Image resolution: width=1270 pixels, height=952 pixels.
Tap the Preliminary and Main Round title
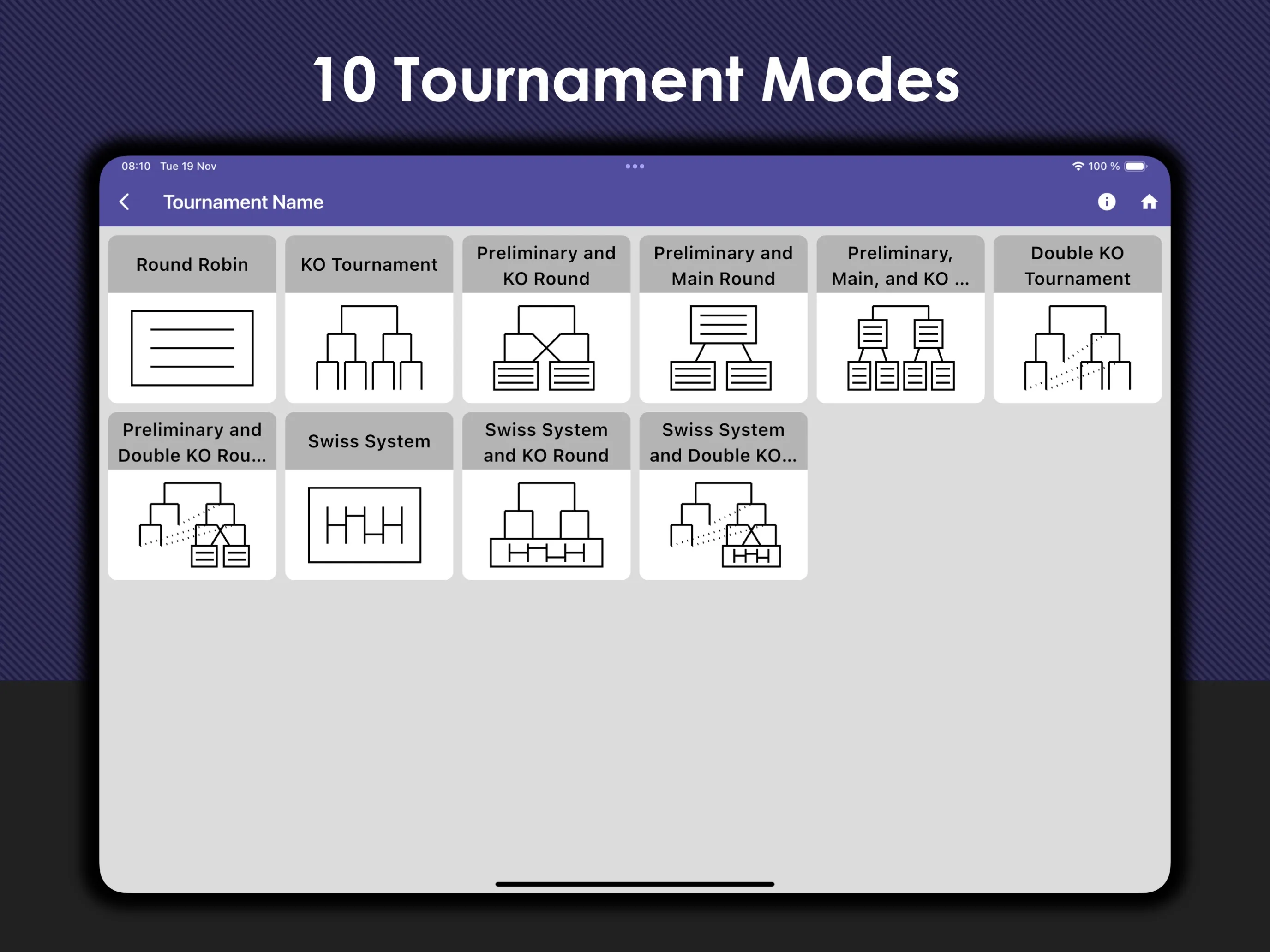click(x=724, y=265)
